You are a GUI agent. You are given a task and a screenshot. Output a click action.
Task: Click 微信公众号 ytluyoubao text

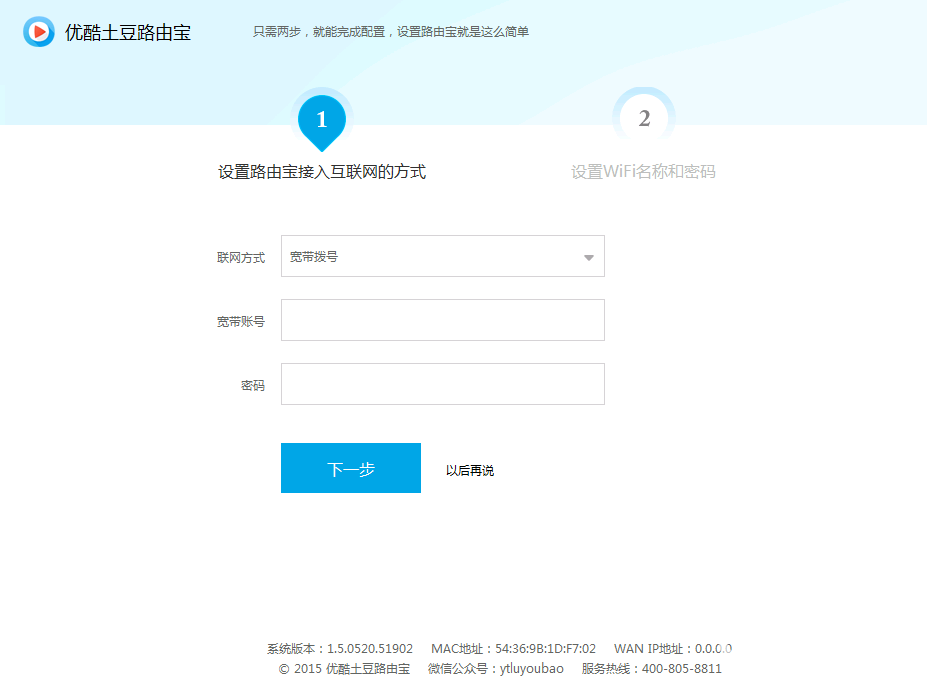coord(495,669)
